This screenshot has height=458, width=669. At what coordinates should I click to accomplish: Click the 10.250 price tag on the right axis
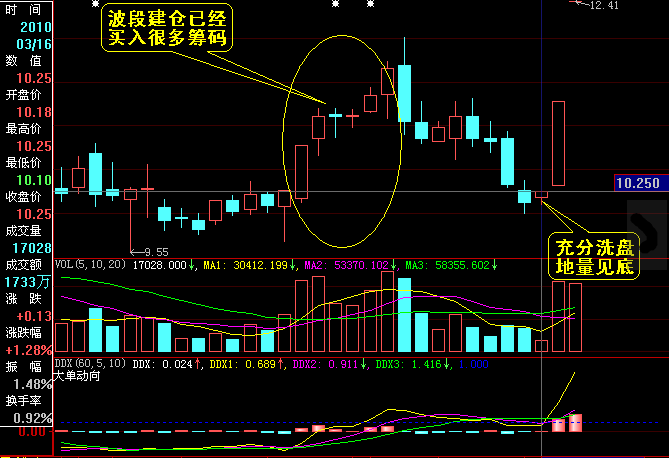coord(638,183)
